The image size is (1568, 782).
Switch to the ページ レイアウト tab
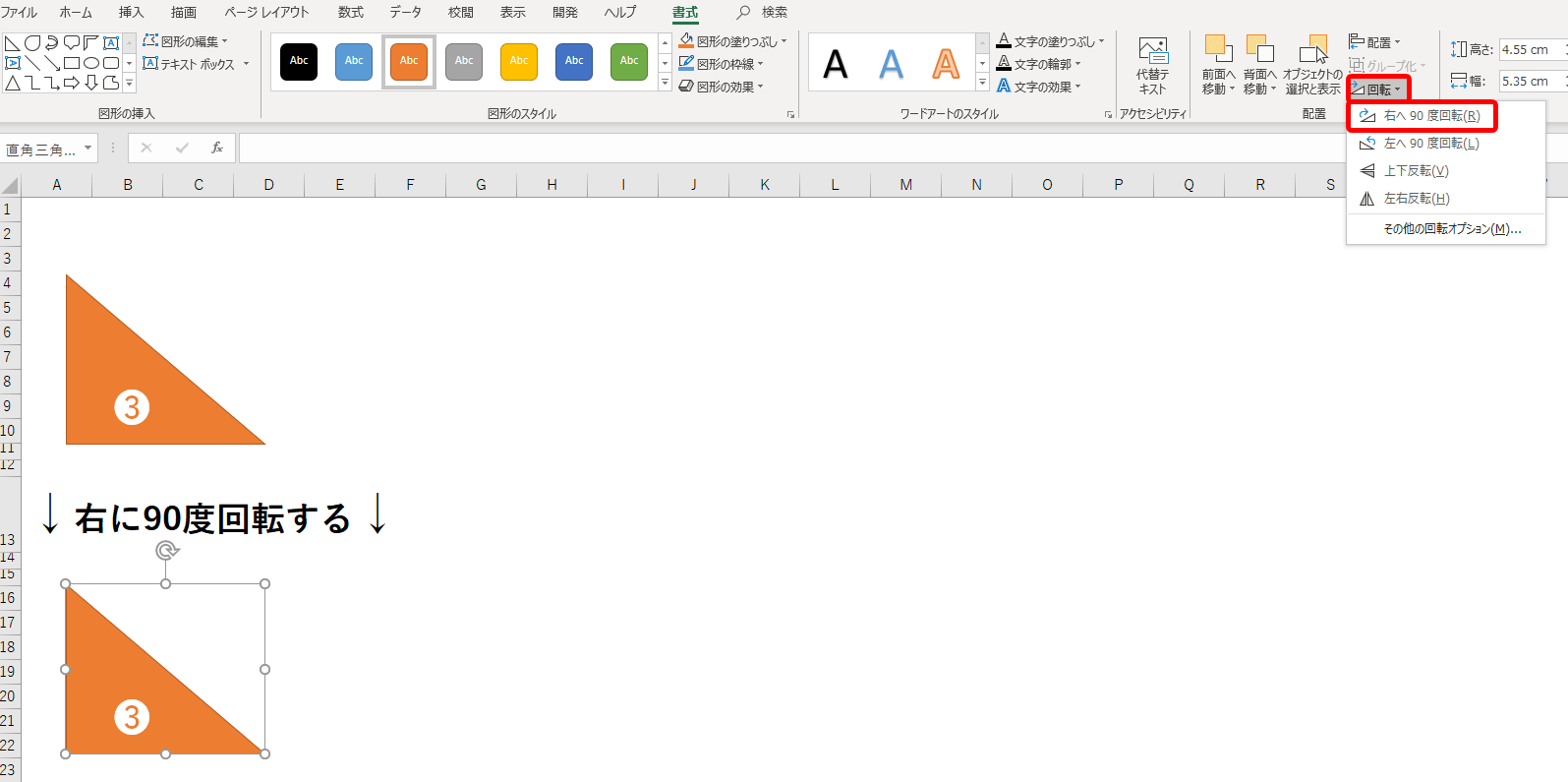click(266, 12)
